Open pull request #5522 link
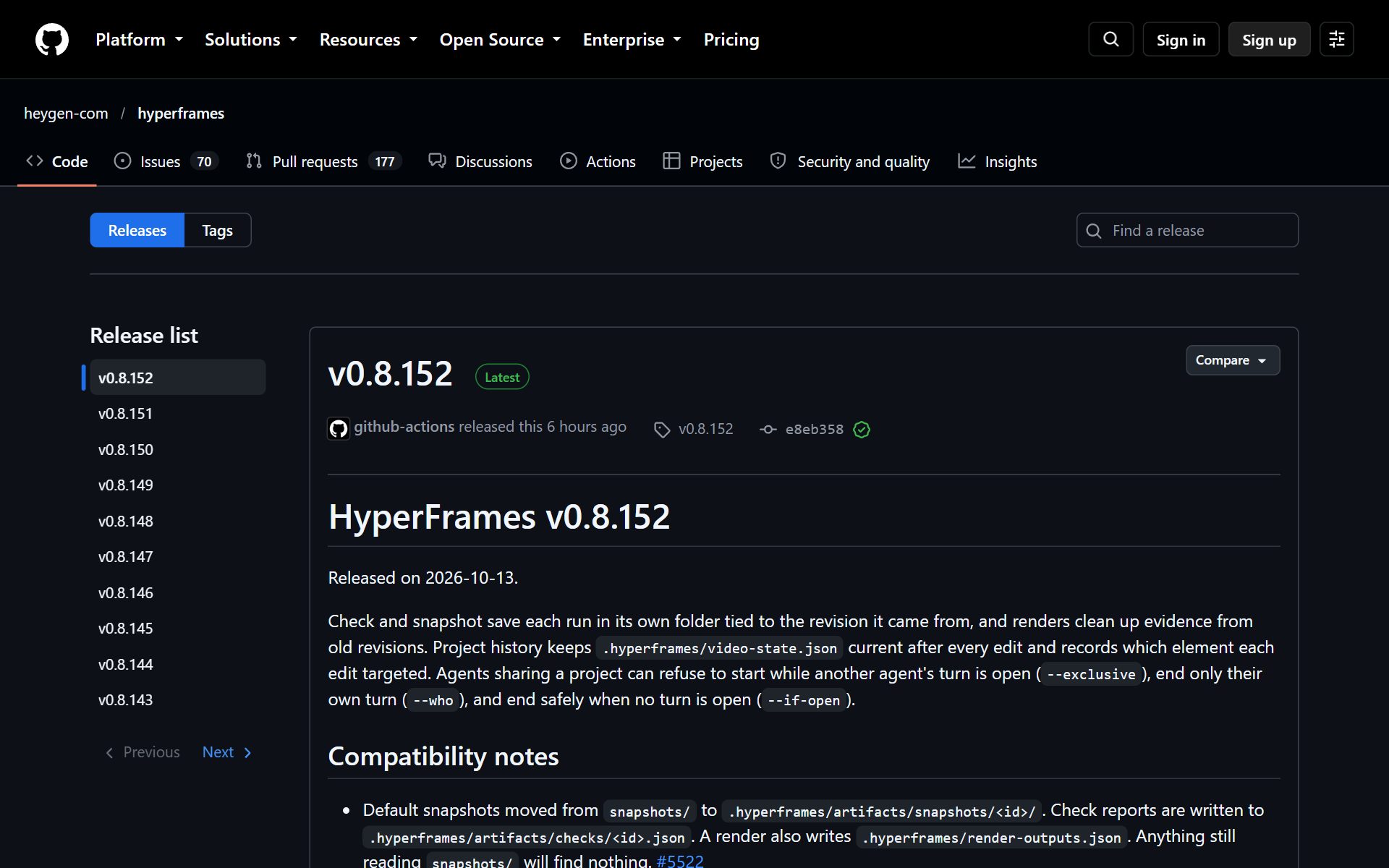Screen dimensions: 1389x868 coord(680,861)
